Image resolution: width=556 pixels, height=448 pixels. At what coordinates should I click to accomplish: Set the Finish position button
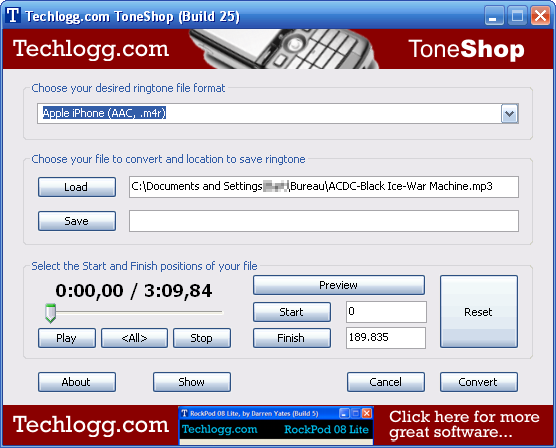point(292,338)
